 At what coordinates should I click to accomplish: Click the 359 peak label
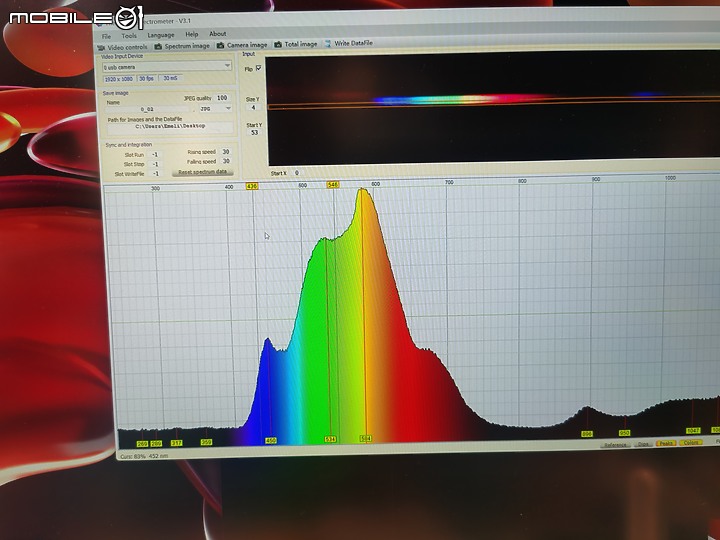coord(207,442)
